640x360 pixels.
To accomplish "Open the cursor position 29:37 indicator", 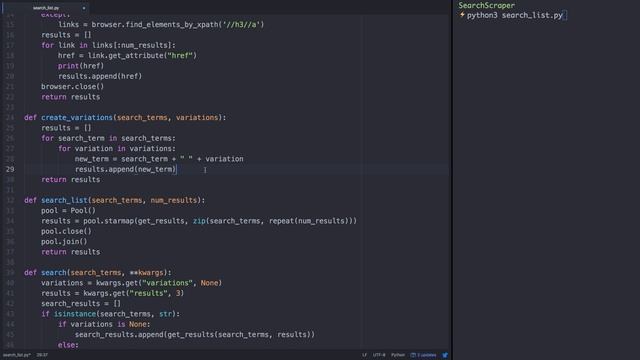I will coord(42,355).
